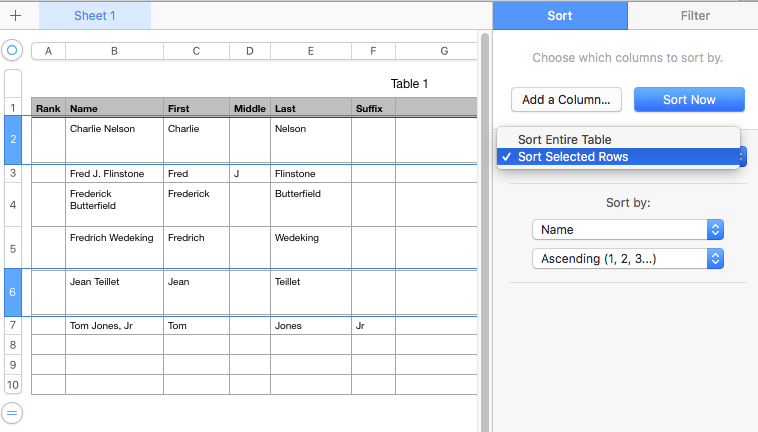Select row 6 header
This screenshot has height=432, width=758.
(13, 292)
